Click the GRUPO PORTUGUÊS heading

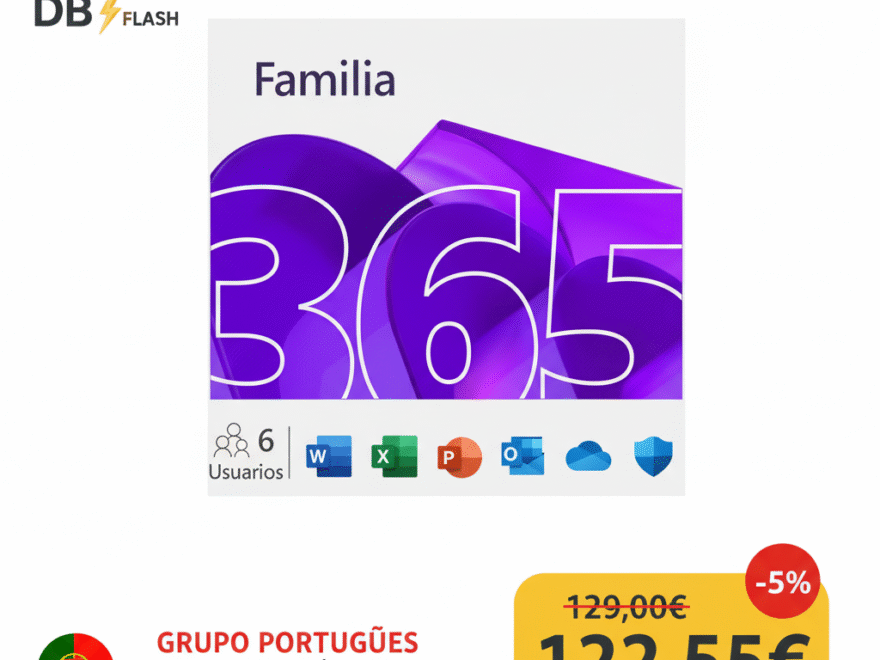[x=287, y=643]
